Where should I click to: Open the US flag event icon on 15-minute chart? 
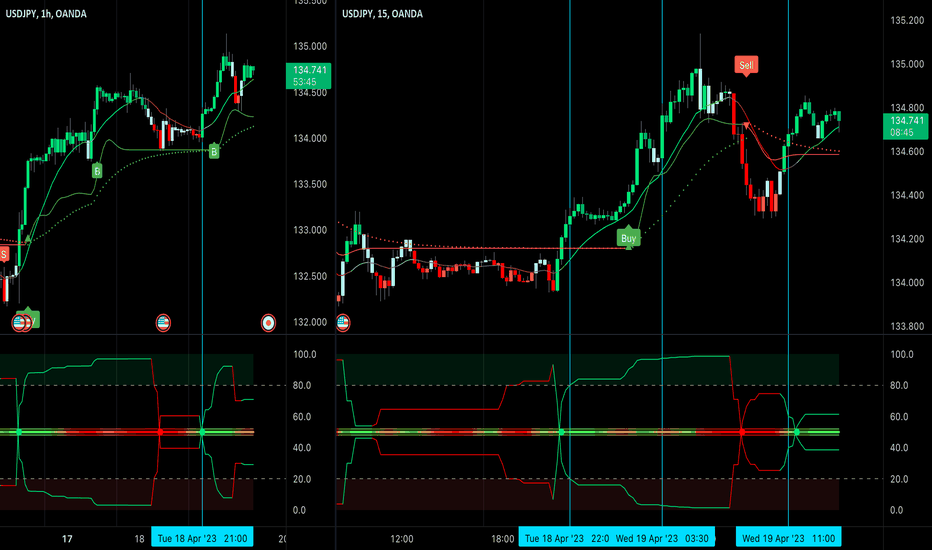[342, 323]
